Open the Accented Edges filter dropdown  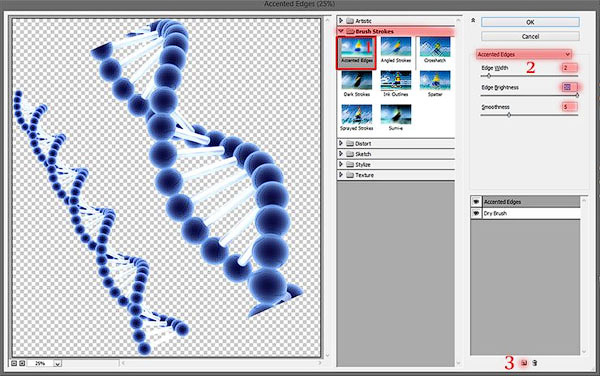[x=524, y=54]
